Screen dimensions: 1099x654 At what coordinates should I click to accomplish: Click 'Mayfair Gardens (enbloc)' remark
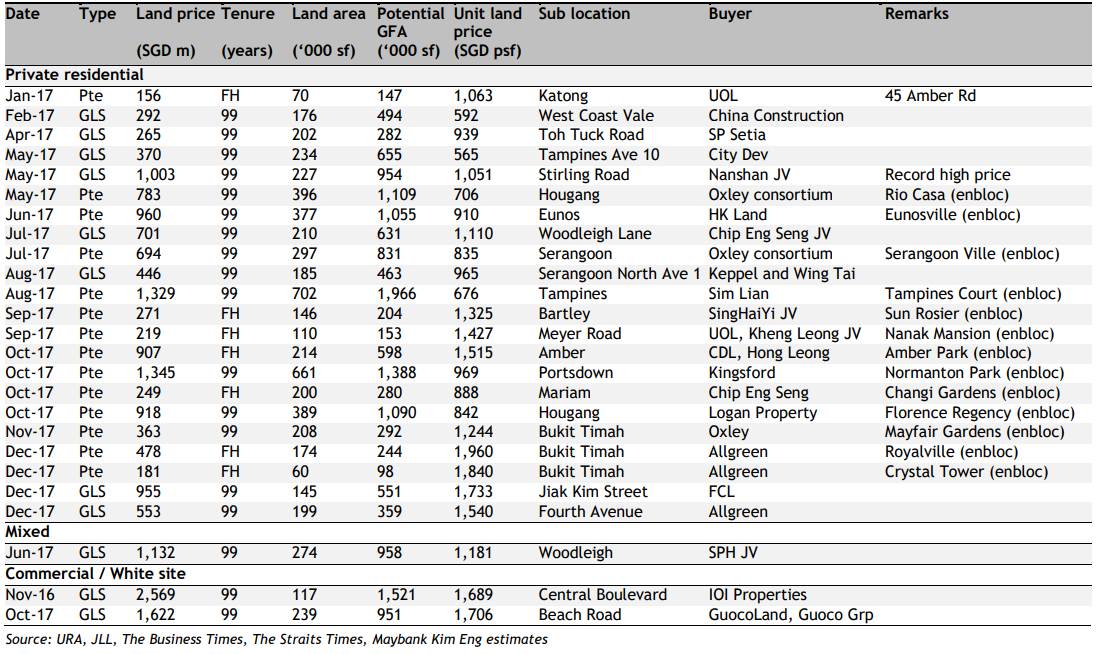pos(974,432)
